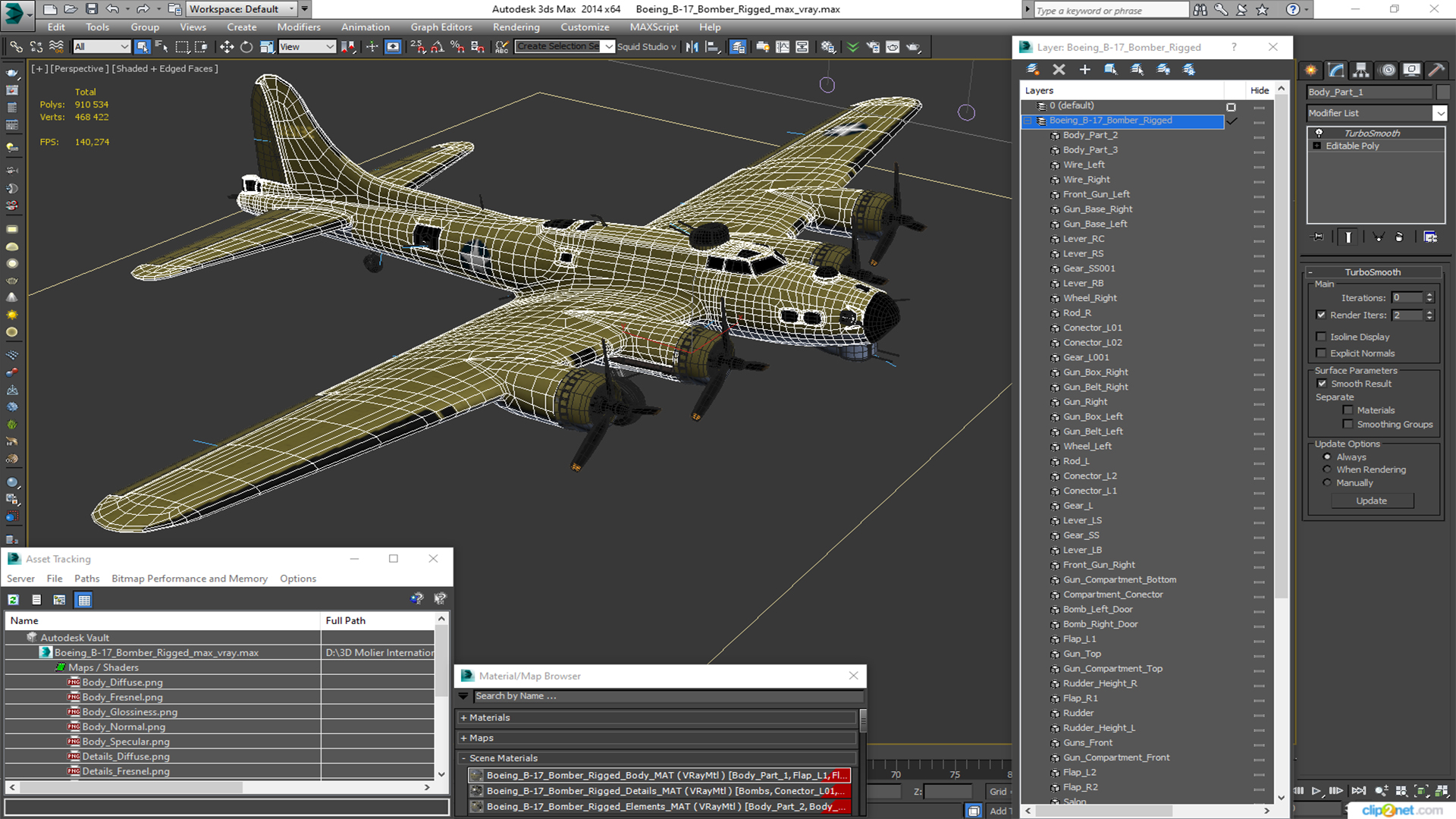This screenshot has height=819, width=1456.
Task: Open the Display command panel tab
Action: (1411, 70)
